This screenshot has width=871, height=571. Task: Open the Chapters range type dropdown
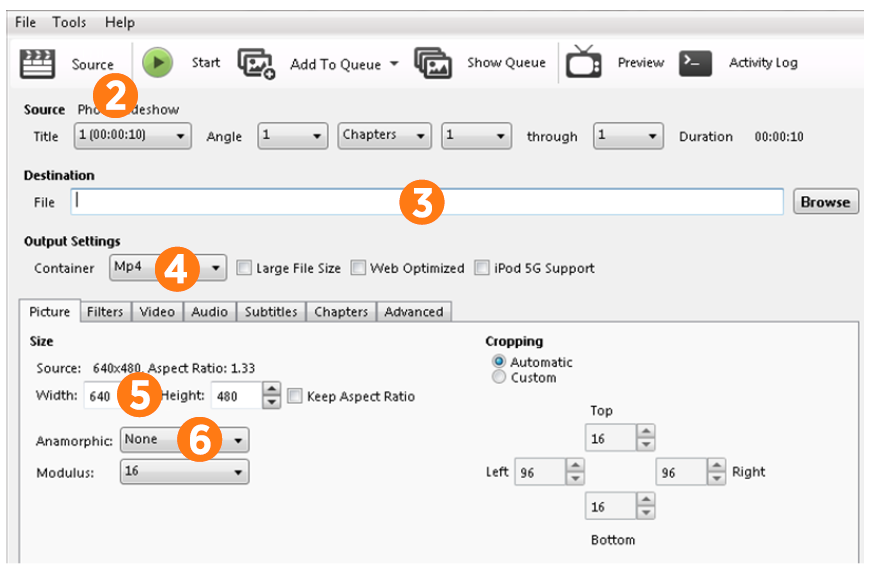(385, 136)
